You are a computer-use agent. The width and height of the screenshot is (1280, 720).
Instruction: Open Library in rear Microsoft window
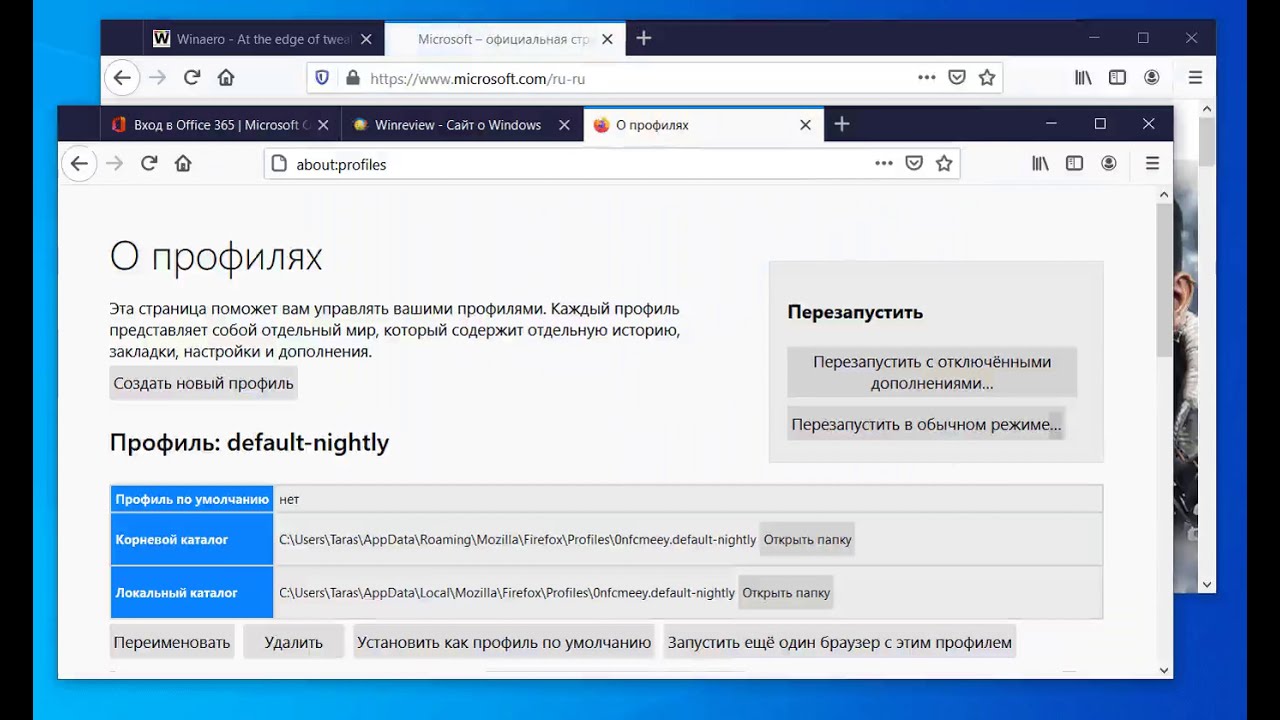(1084, 78)
